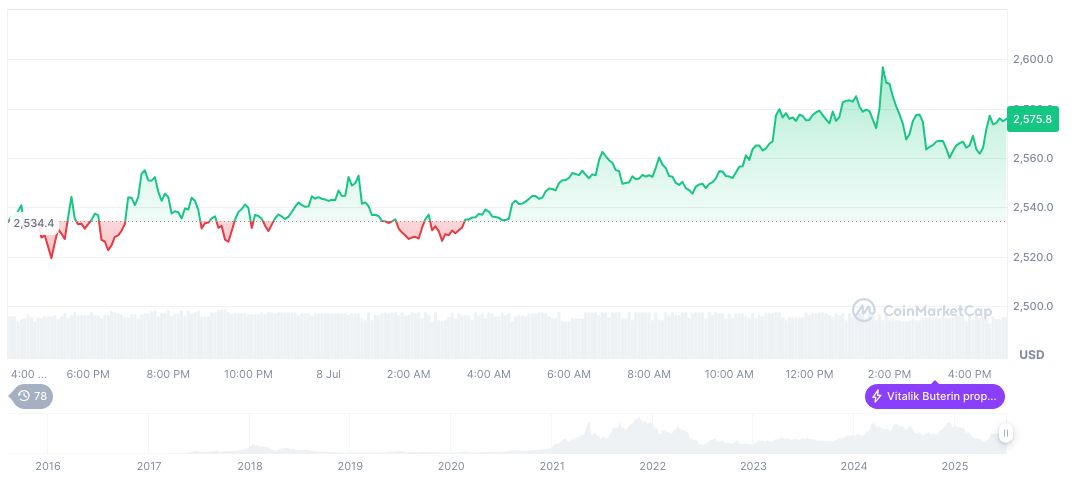
Task: Click the 2,534.4 opening price label
Action: point(33,223)
